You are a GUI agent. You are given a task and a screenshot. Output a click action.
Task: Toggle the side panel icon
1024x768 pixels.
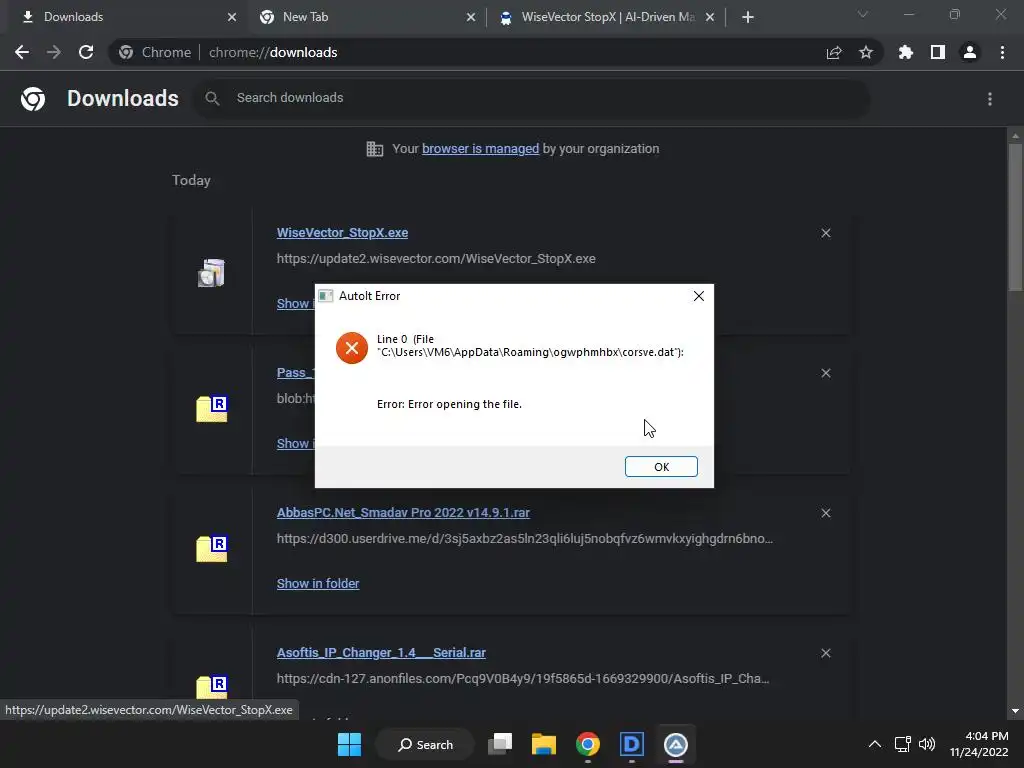point(937,52)
